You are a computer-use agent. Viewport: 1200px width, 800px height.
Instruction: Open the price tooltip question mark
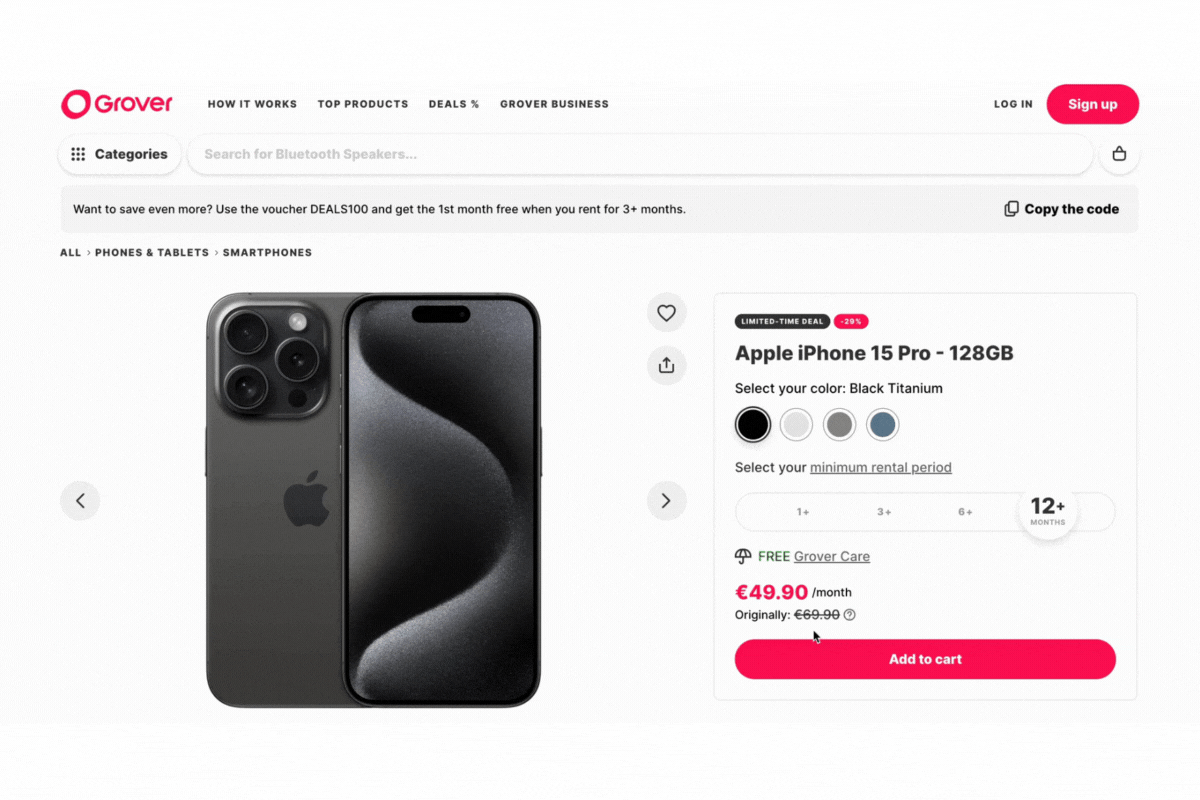click(x=850, y=614)
